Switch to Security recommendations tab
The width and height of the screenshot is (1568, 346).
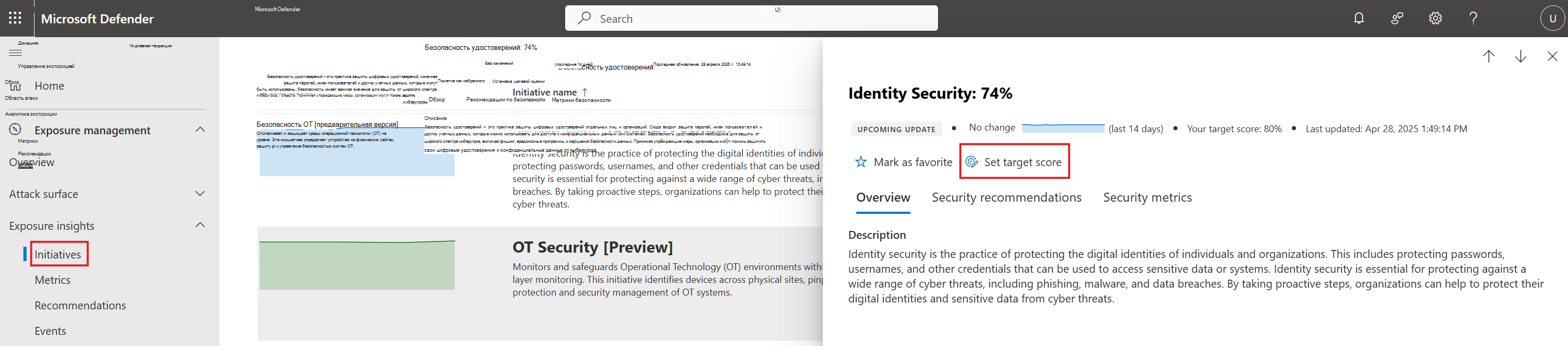[x=1006, y=197]
